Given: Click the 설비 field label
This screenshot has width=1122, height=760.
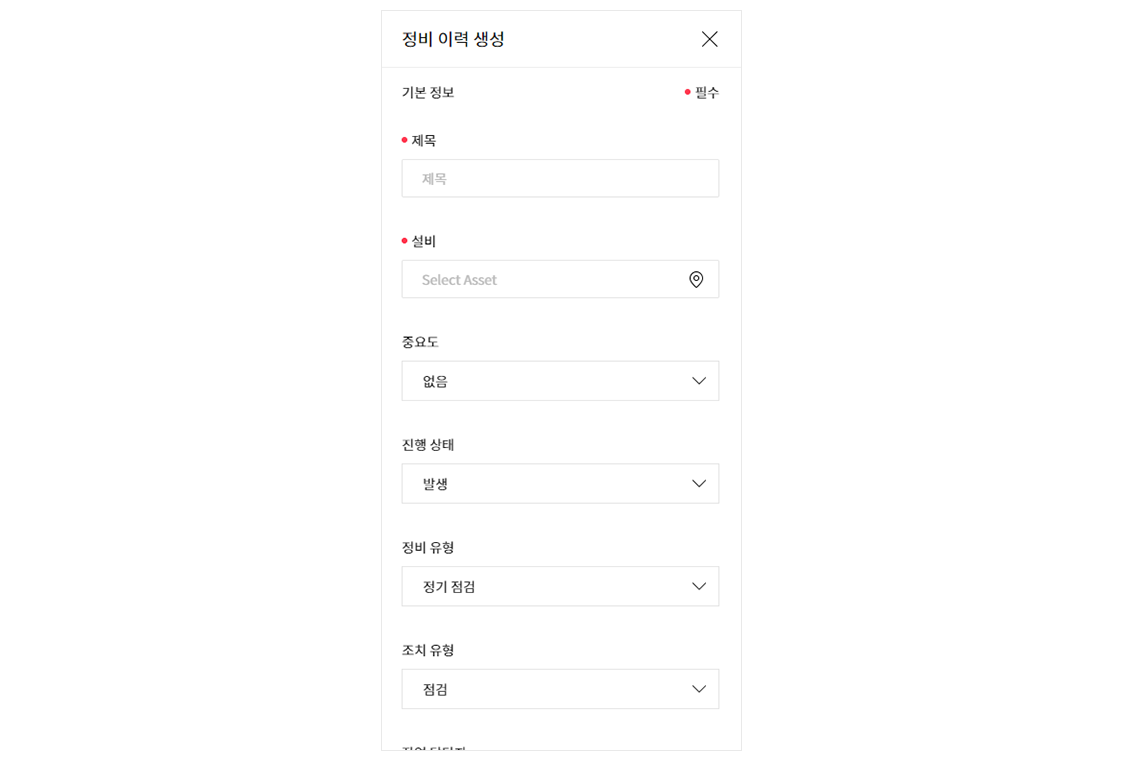Looking at the screenshot, I should pyautogui.click(x=424, y=241).
